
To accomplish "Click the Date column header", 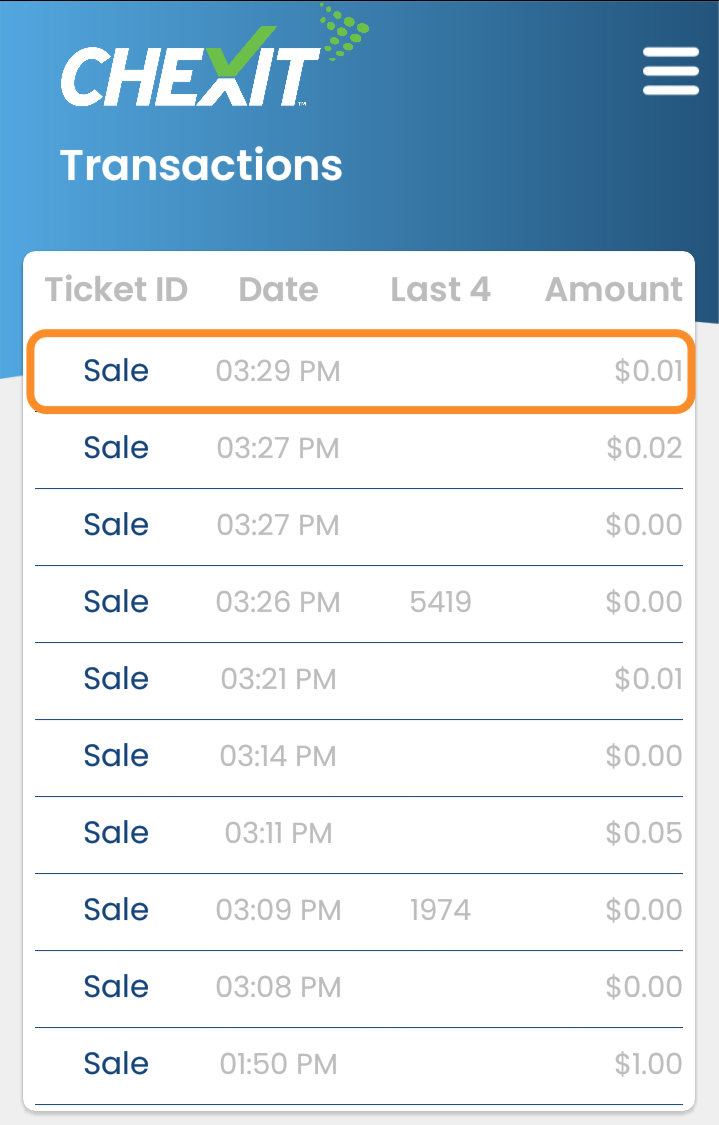I will (278, 290).
